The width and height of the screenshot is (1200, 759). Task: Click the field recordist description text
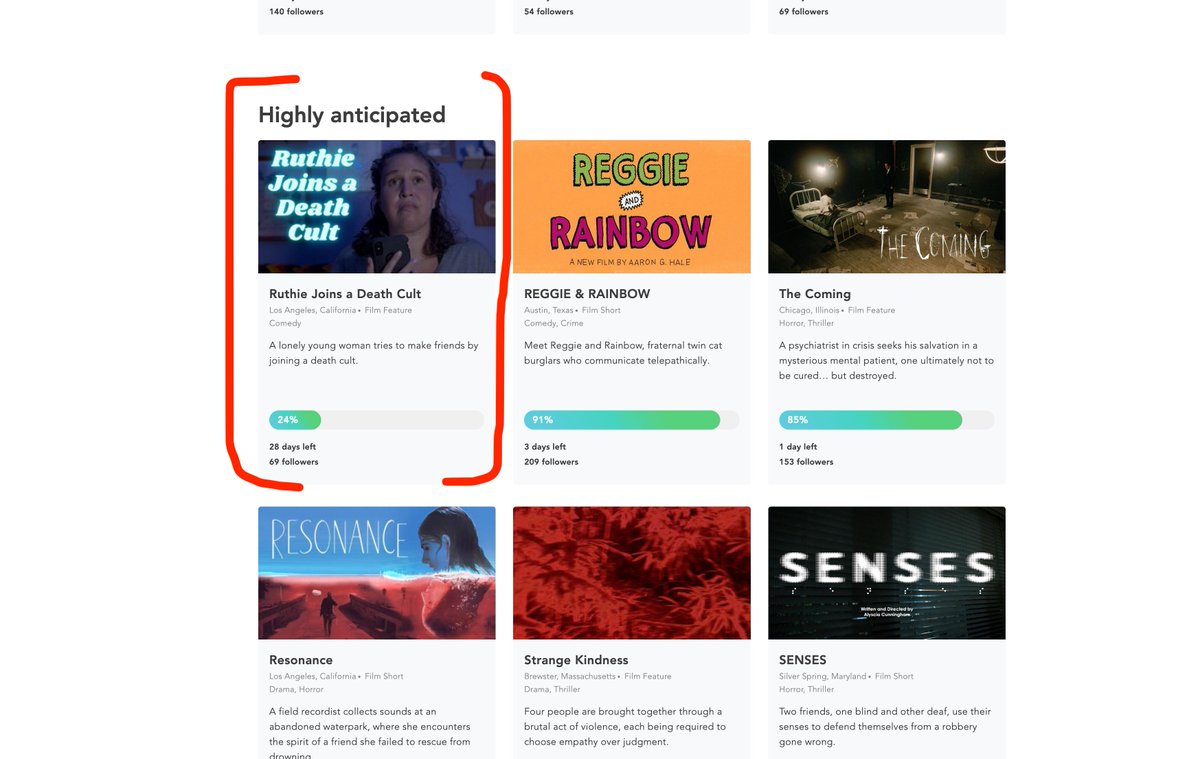(370, 734)
